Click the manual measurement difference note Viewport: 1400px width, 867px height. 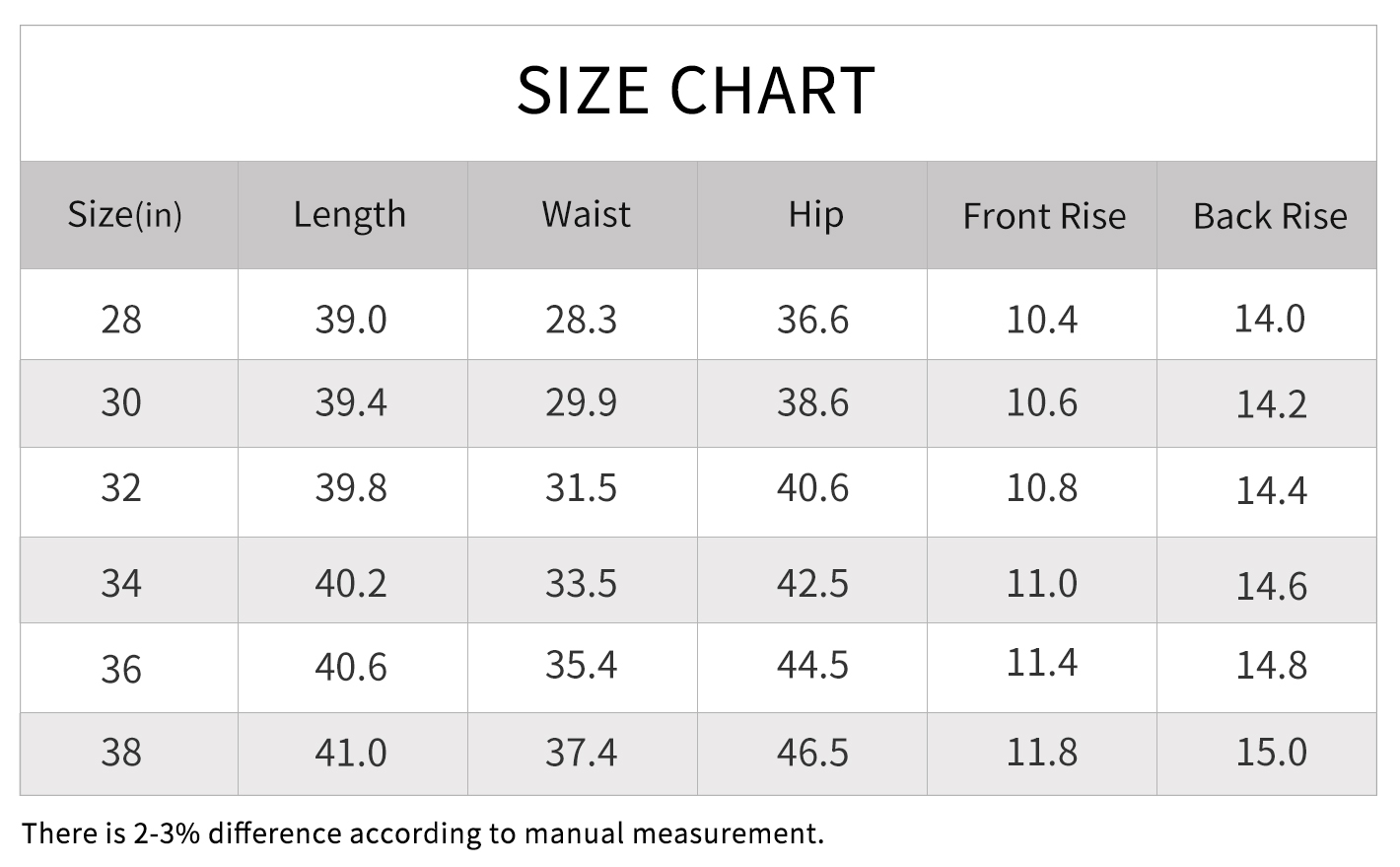[x=422, y=833]
